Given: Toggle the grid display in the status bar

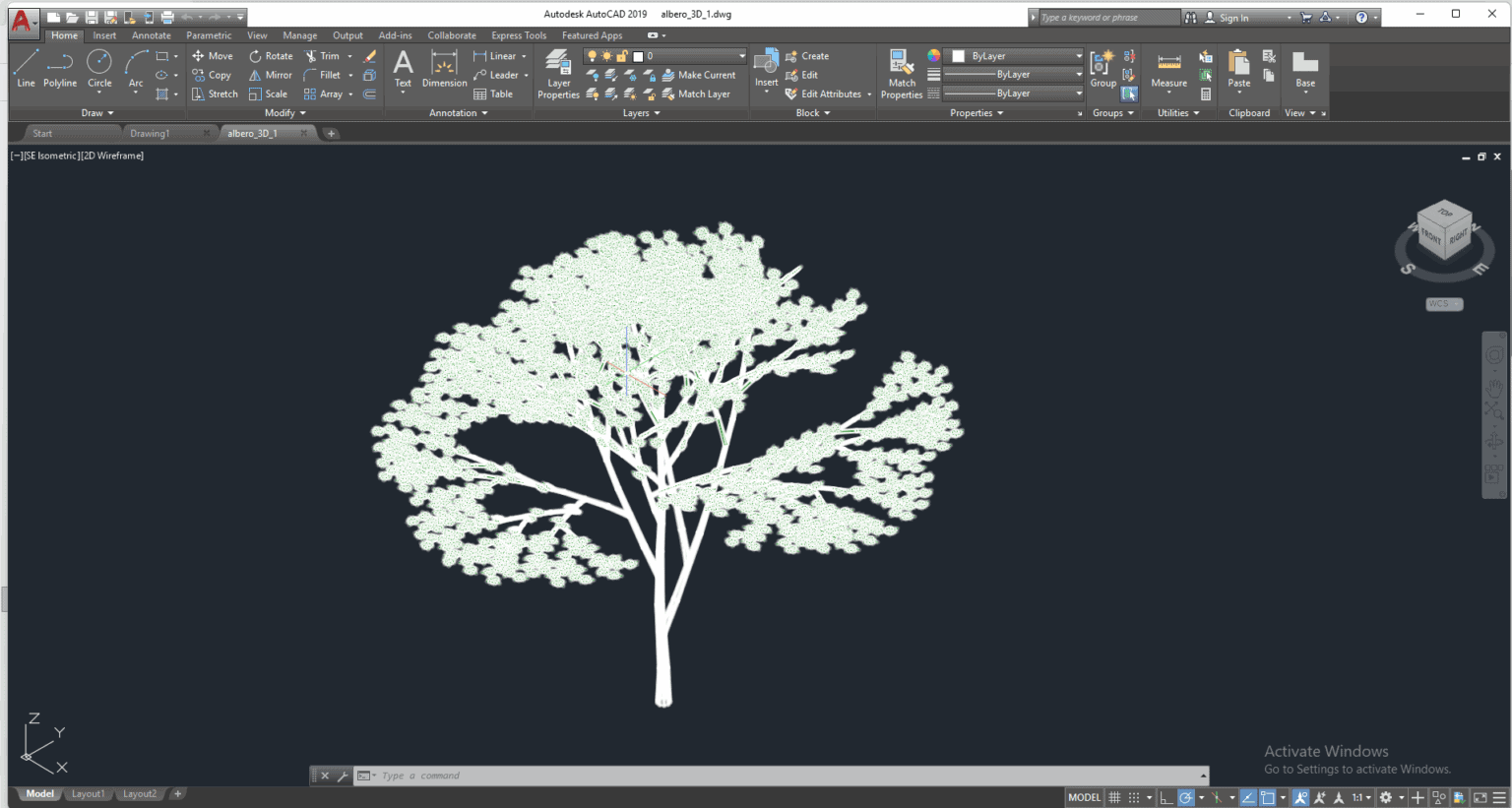Looking at the screenshot, I should click(1113, 796).
